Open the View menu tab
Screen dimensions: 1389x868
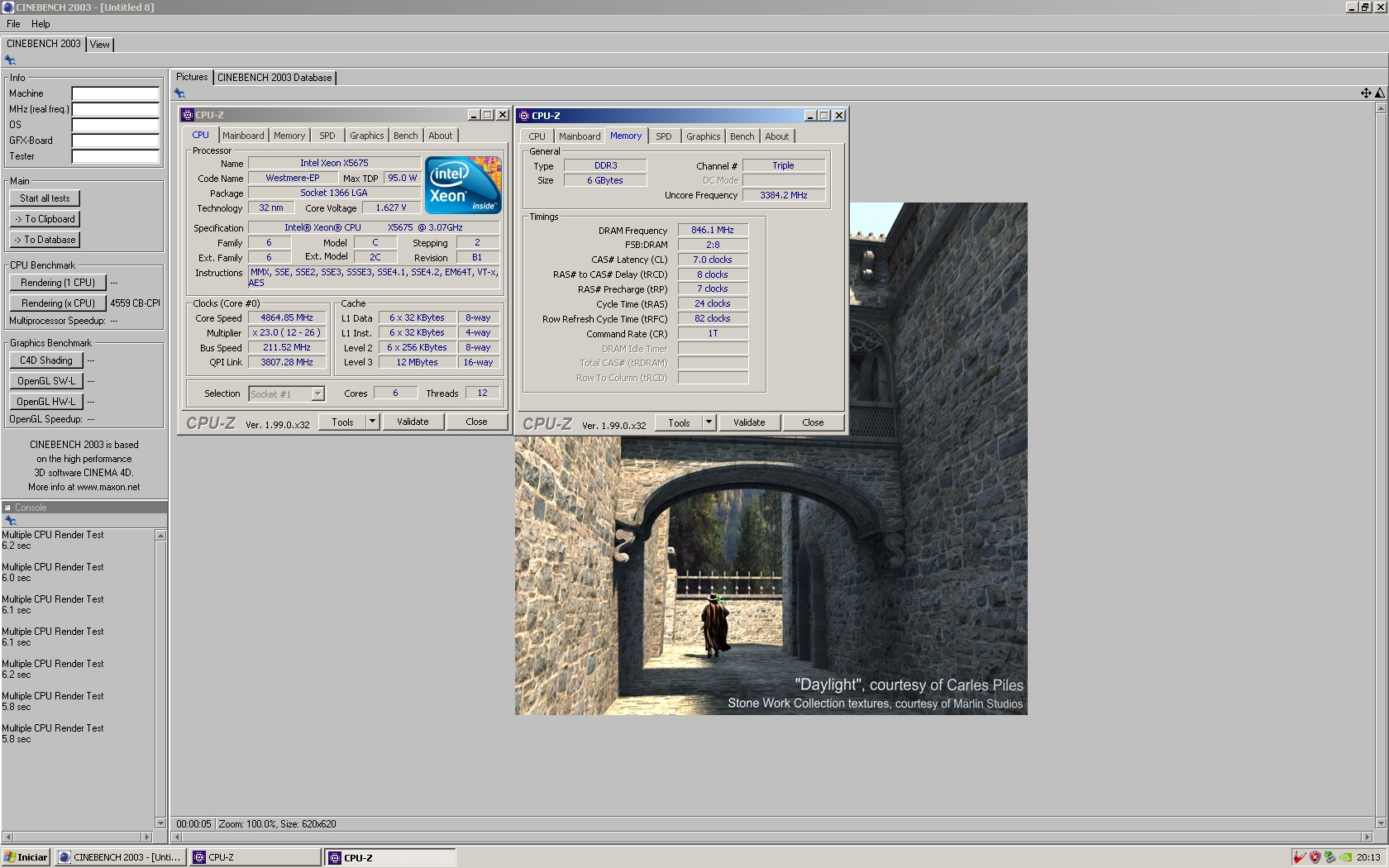click(x=100, y=45)
